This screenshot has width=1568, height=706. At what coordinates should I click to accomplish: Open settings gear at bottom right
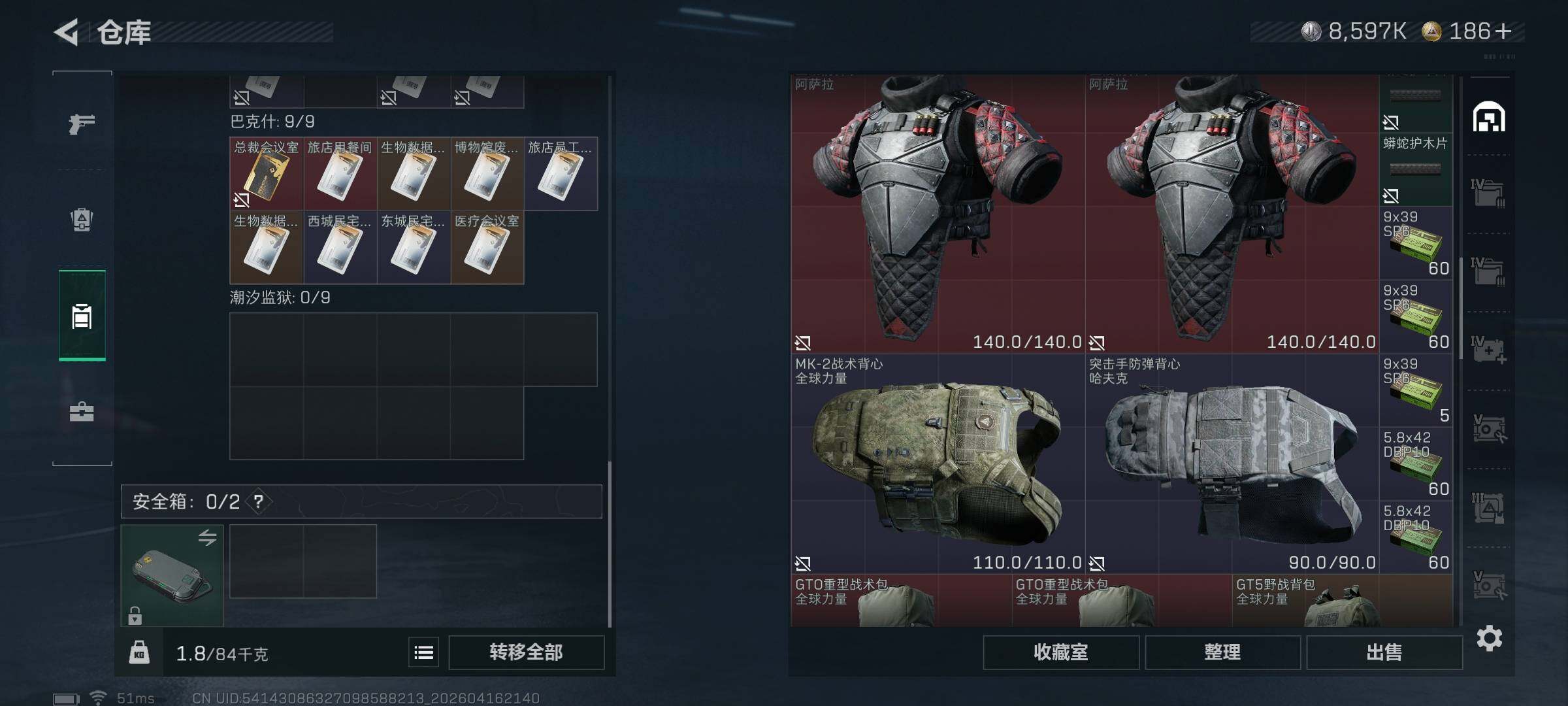pyautogui.click(x=1489, y=638)
